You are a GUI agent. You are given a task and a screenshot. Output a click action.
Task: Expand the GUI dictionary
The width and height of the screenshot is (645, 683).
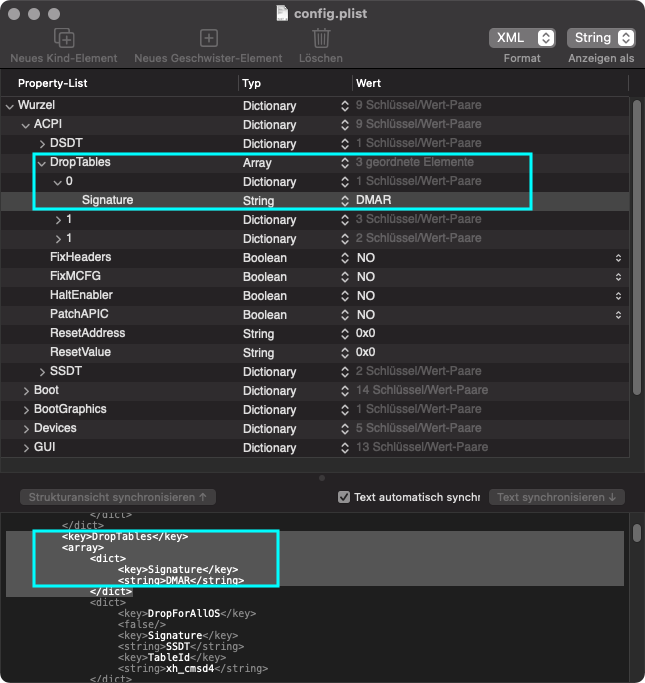(x=26, y=448)
